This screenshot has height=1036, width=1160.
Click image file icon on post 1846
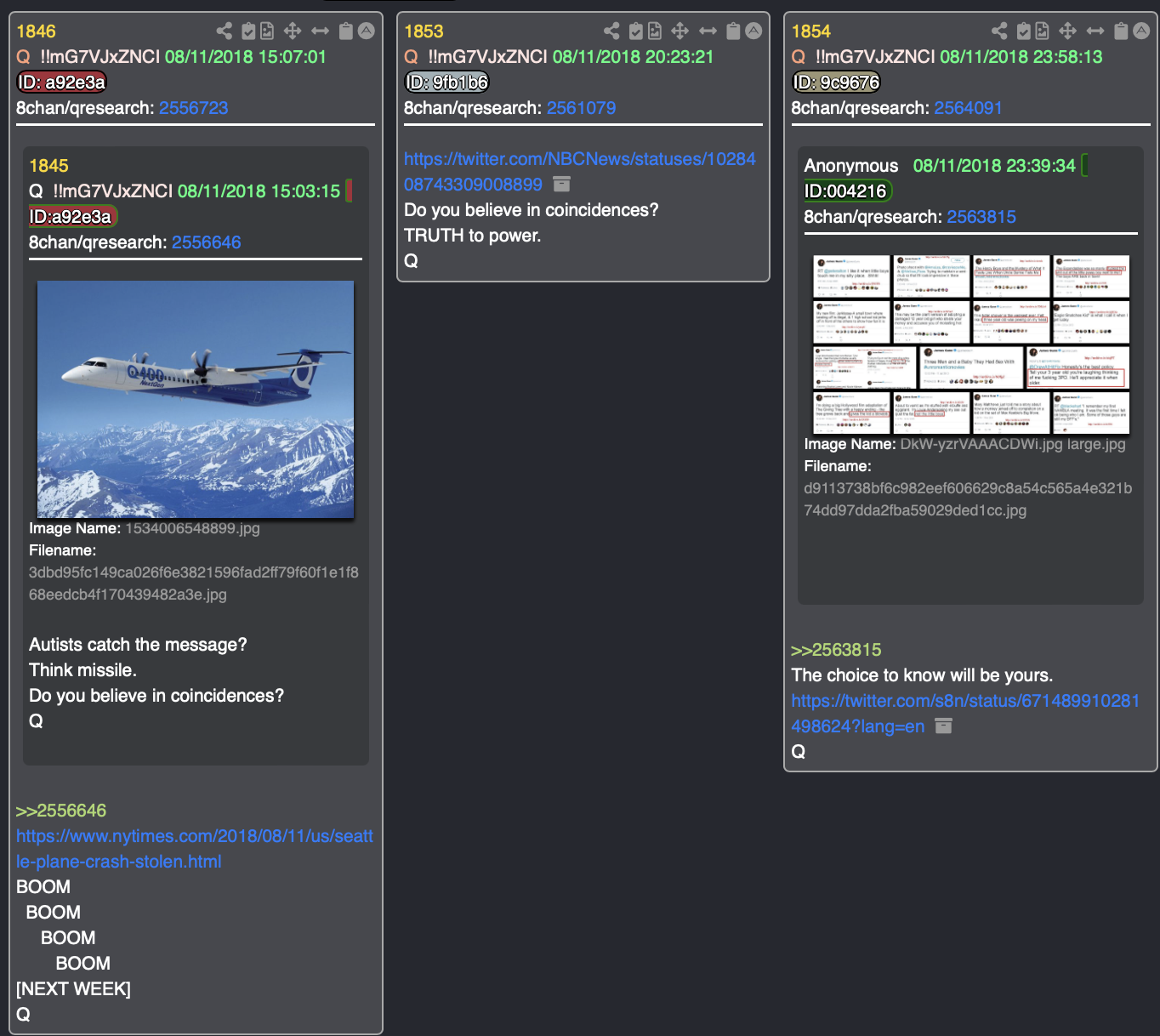point(267,31)
